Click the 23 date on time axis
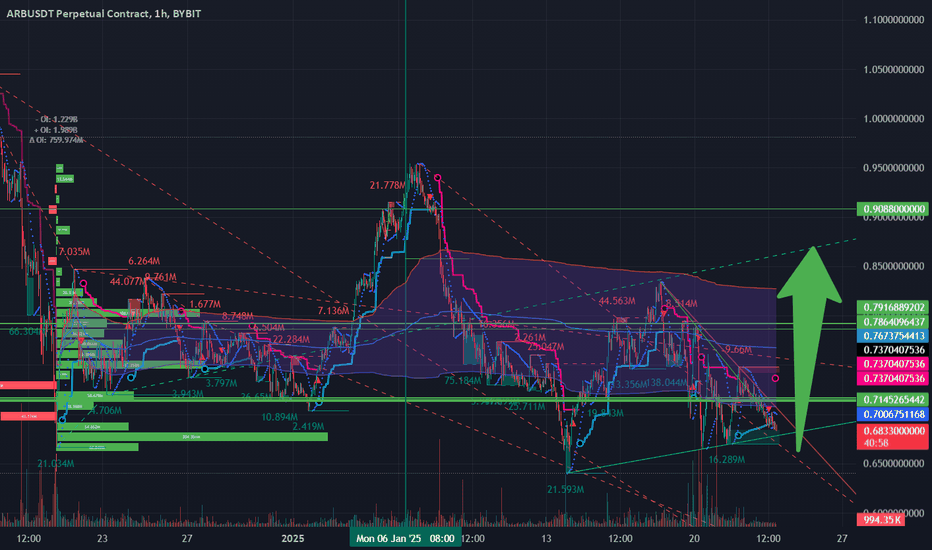 pos(102,539)
